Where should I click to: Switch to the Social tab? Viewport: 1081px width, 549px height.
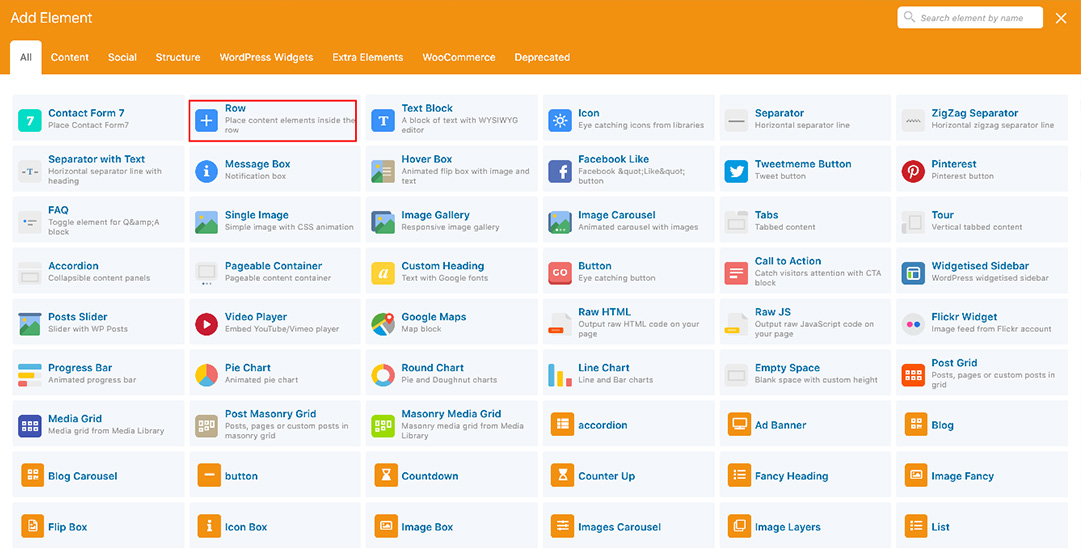[x=122, y=57]
